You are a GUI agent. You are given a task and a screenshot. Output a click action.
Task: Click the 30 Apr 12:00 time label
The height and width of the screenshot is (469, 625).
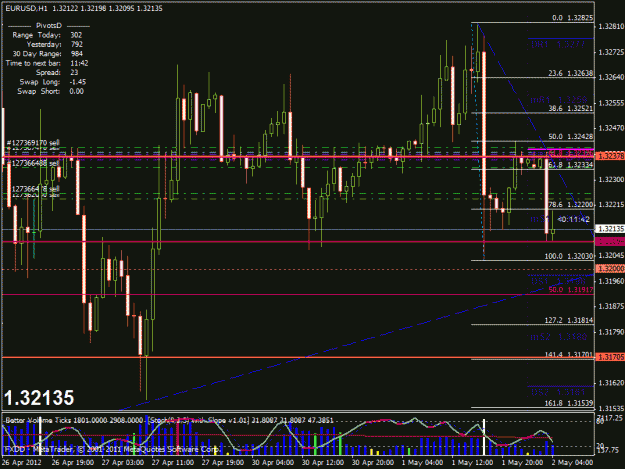(323, 463)
